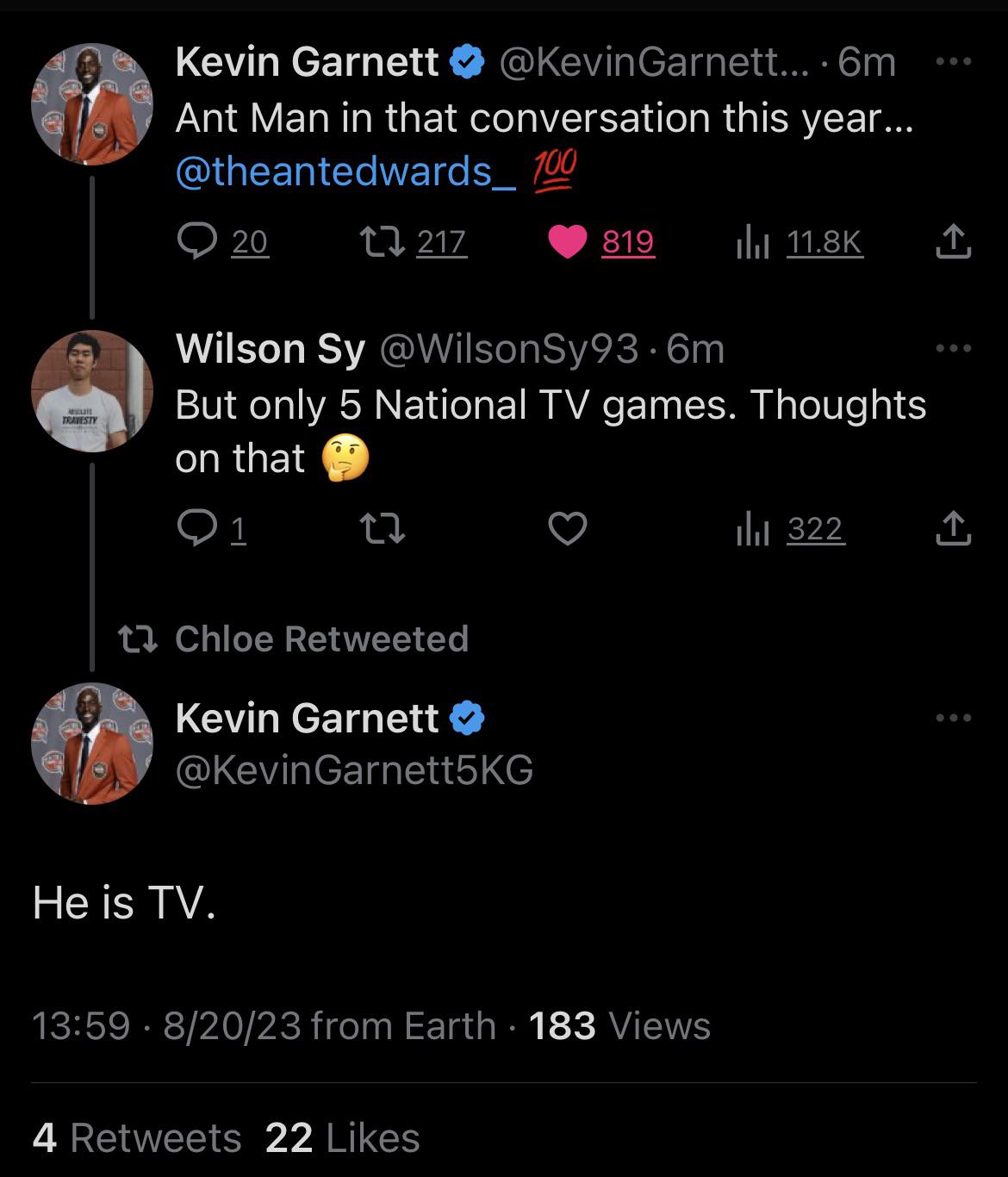
Task: View Wilson Sy tweet's 322 views
Action: [x=750, y=529]
